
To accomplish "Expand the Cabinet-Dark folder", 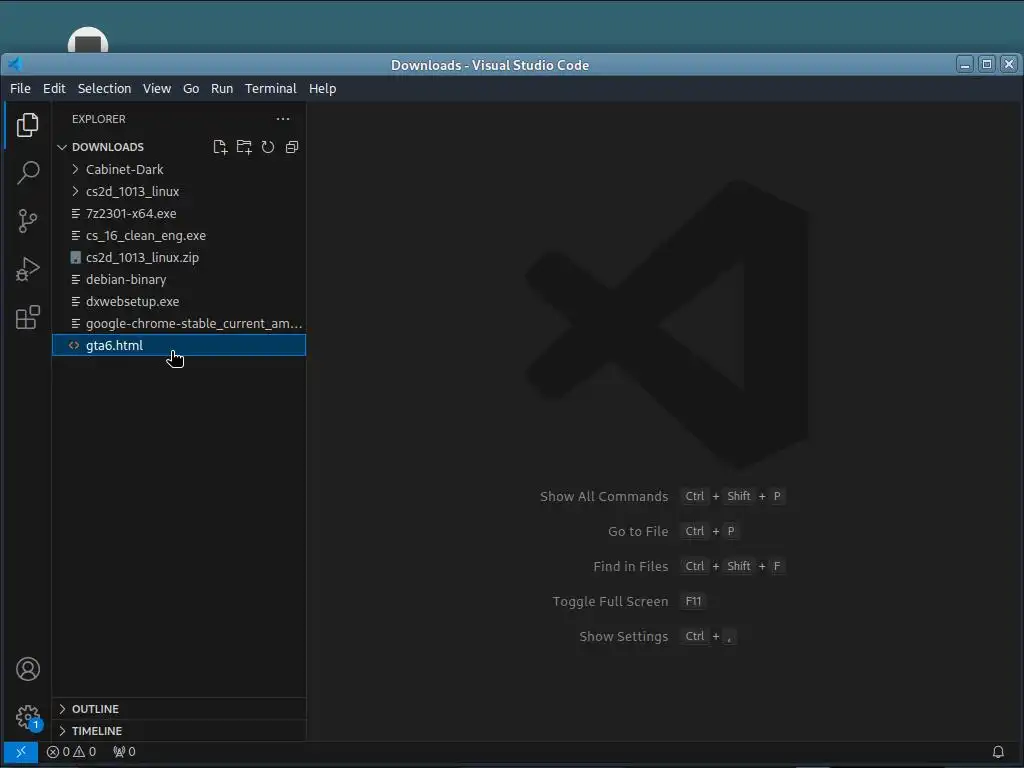I will click(x=179, y=169).
